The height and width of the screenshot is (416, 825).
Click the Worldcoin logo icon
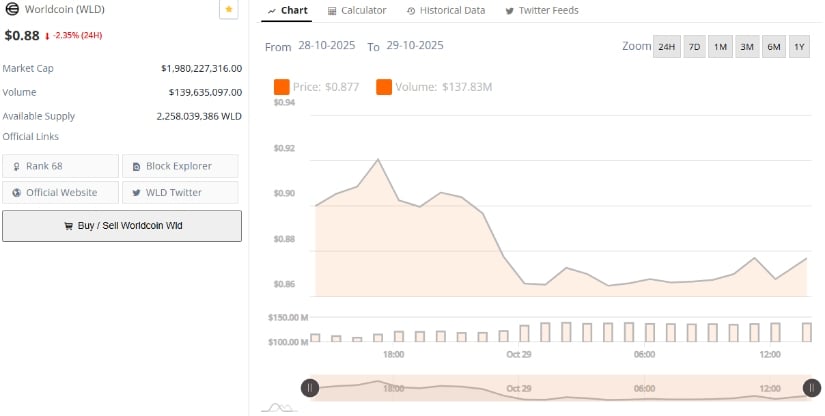click(12, 10)
